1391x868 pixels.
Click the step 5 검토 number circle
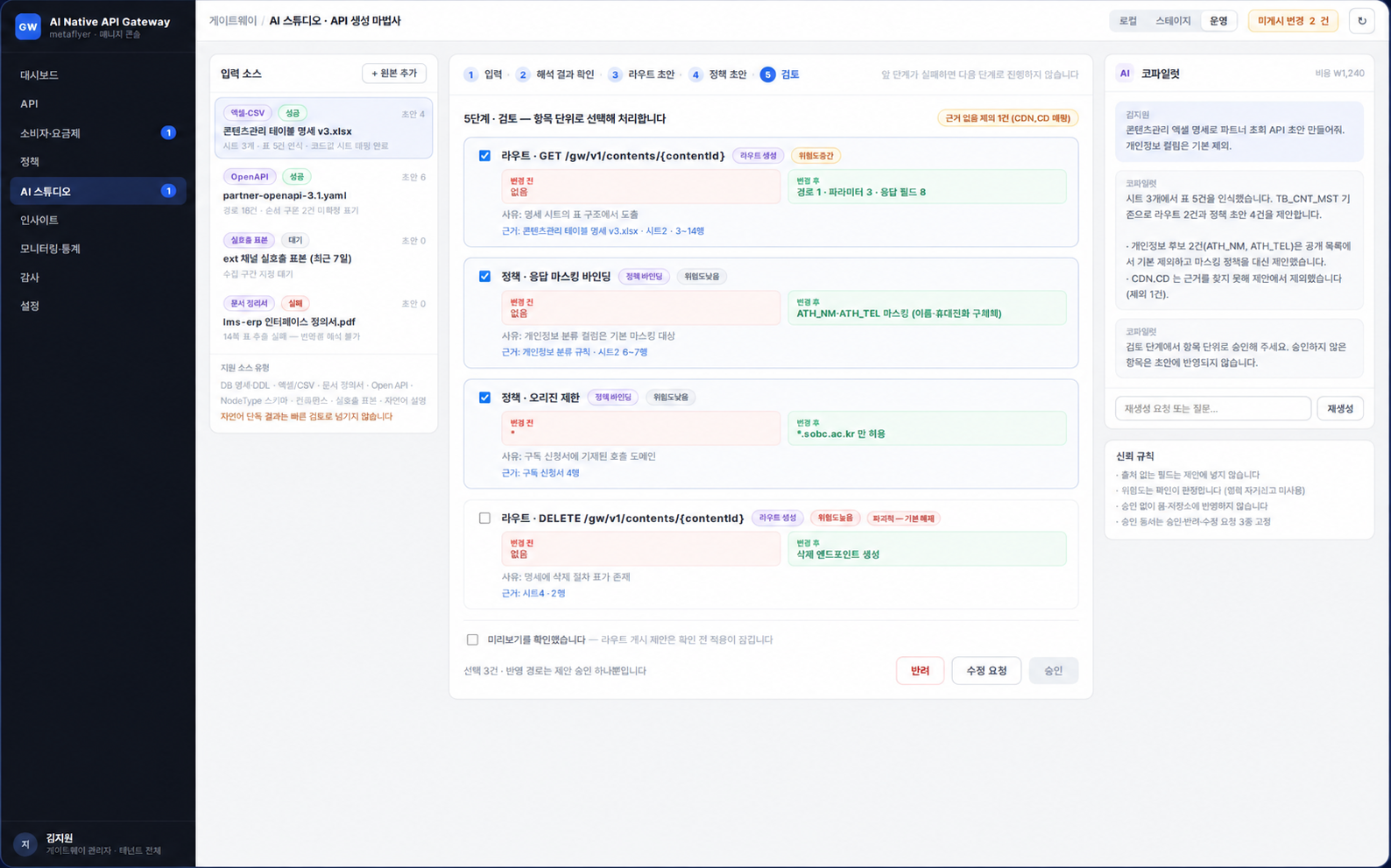[x=767, y=74]
